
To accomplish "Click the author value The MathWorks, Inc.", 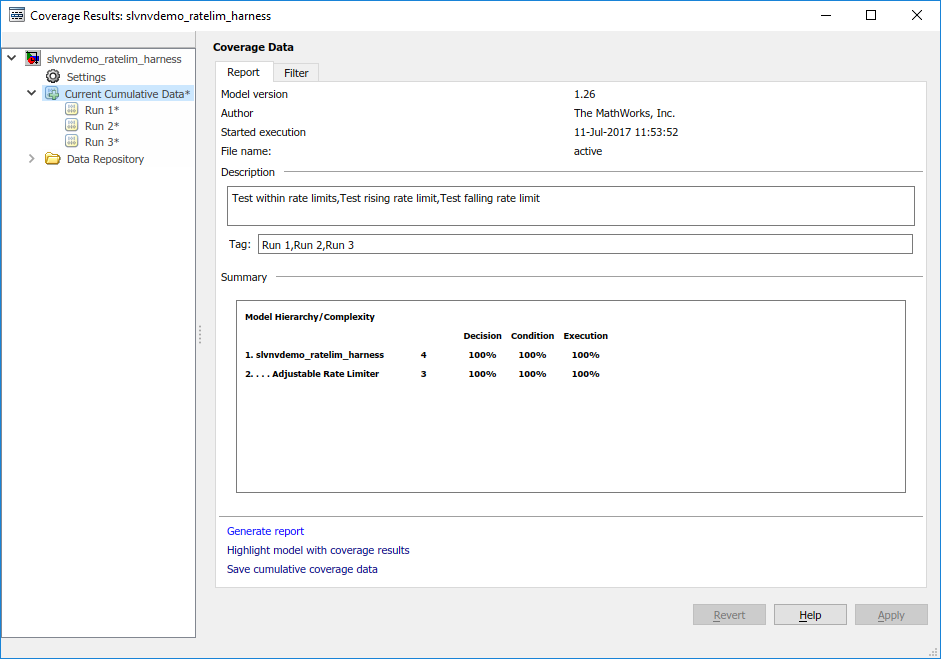I will (x=624, y=113).
